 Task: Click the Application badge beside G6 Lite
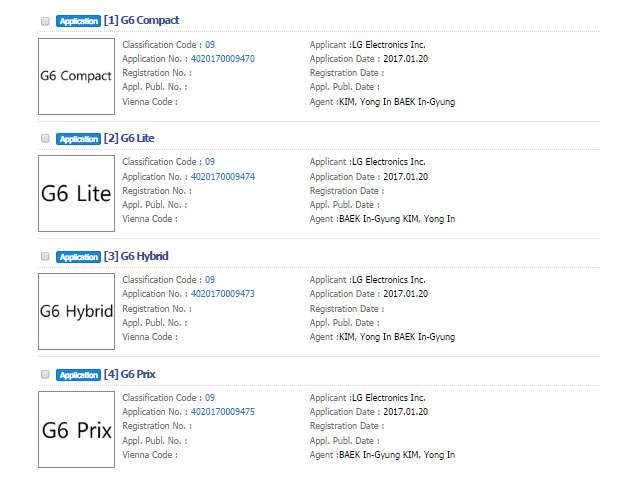pyautogui.click(x=78, y=138)
